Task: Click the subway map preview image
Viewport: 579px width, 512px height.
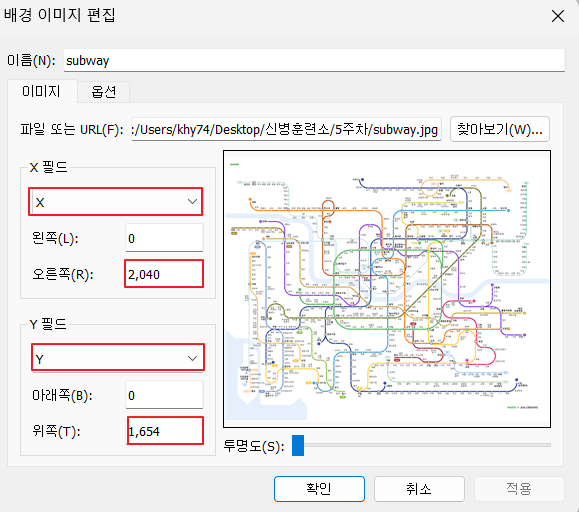Action: pyautogui.click(x=387, y=289)
